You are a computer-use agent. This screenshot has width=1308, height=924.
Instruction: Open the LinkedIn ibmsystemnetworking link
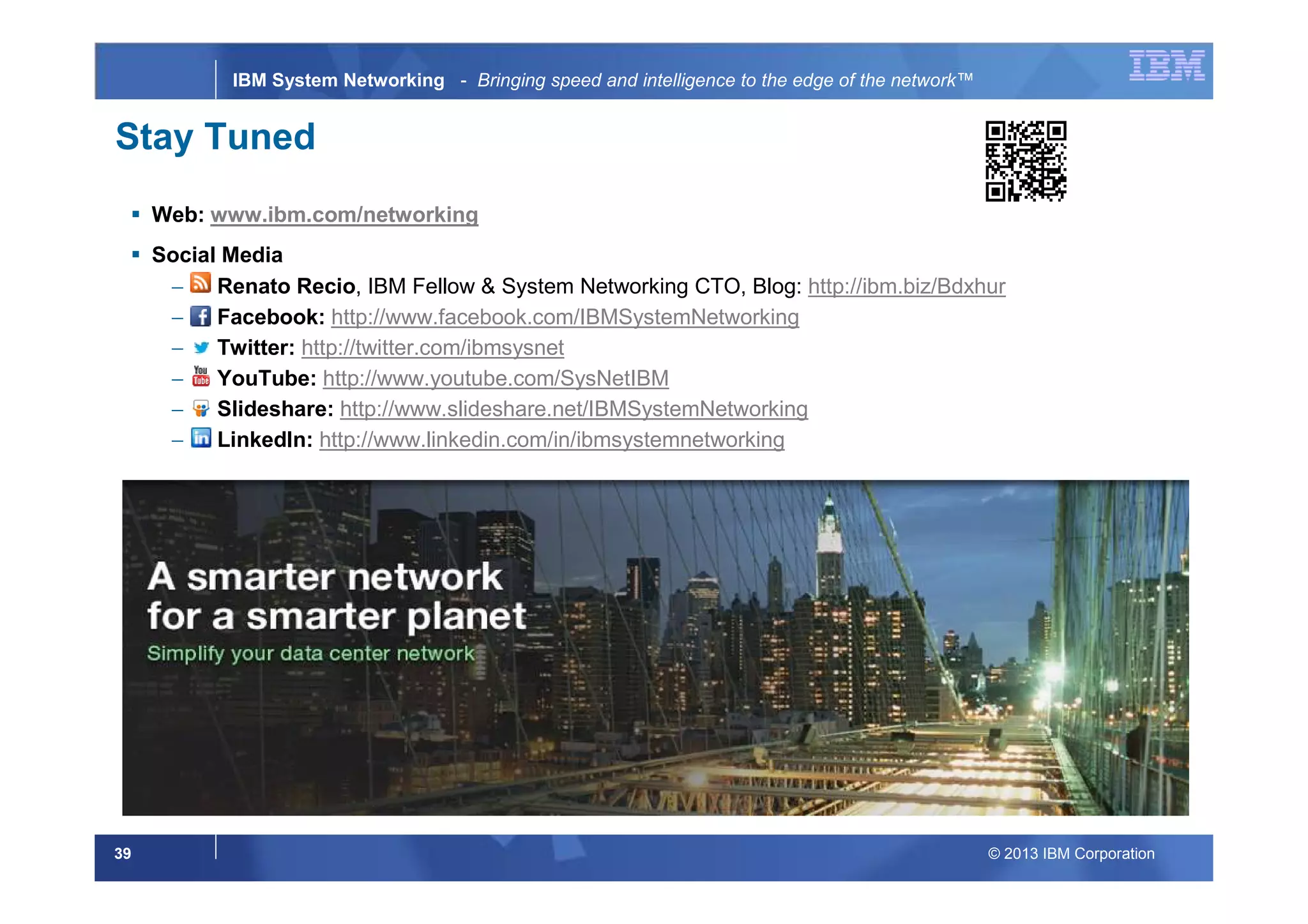[x=552, y=439]
